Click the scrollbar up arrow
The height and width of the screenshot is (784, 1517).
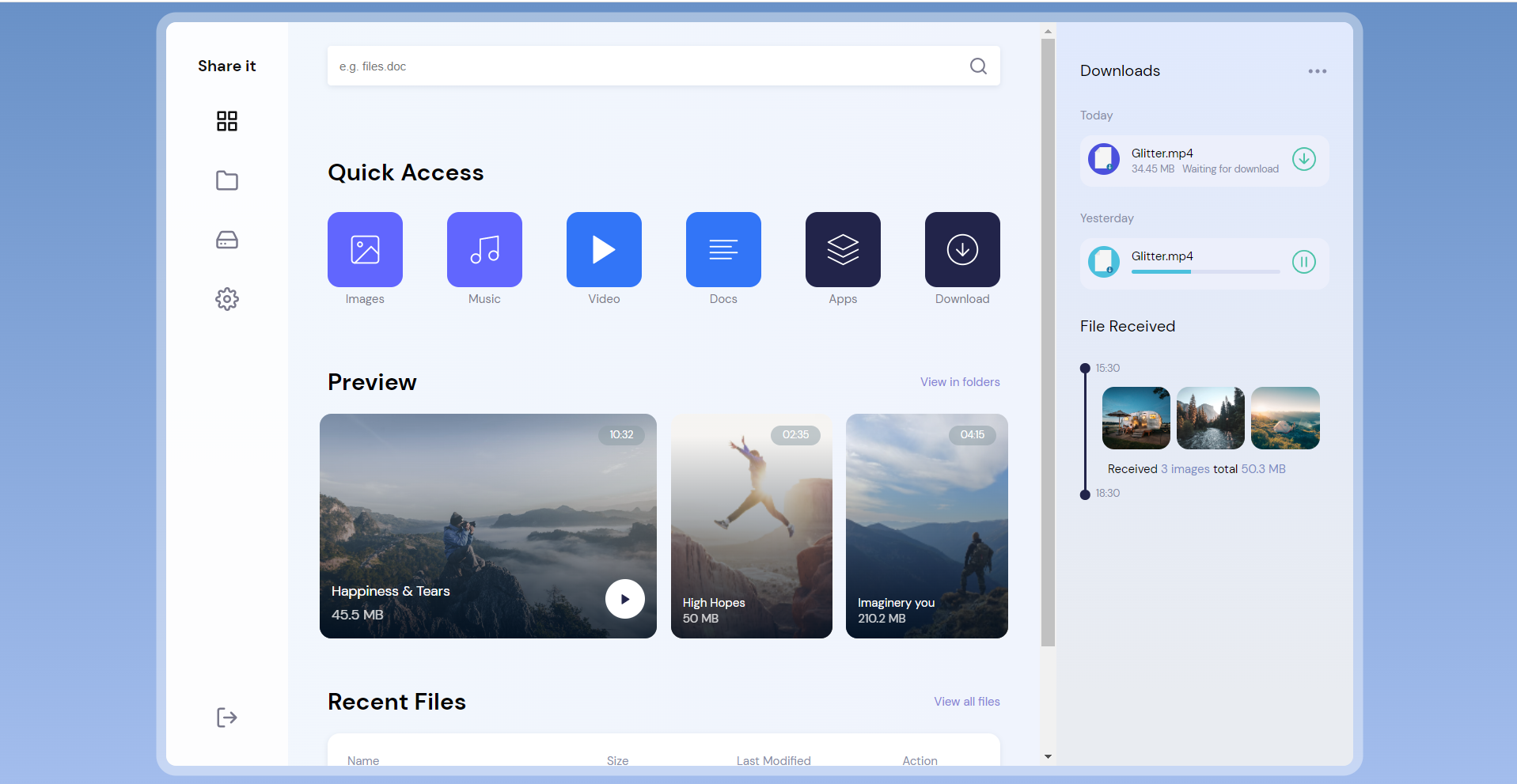[x=1048, y=32]
